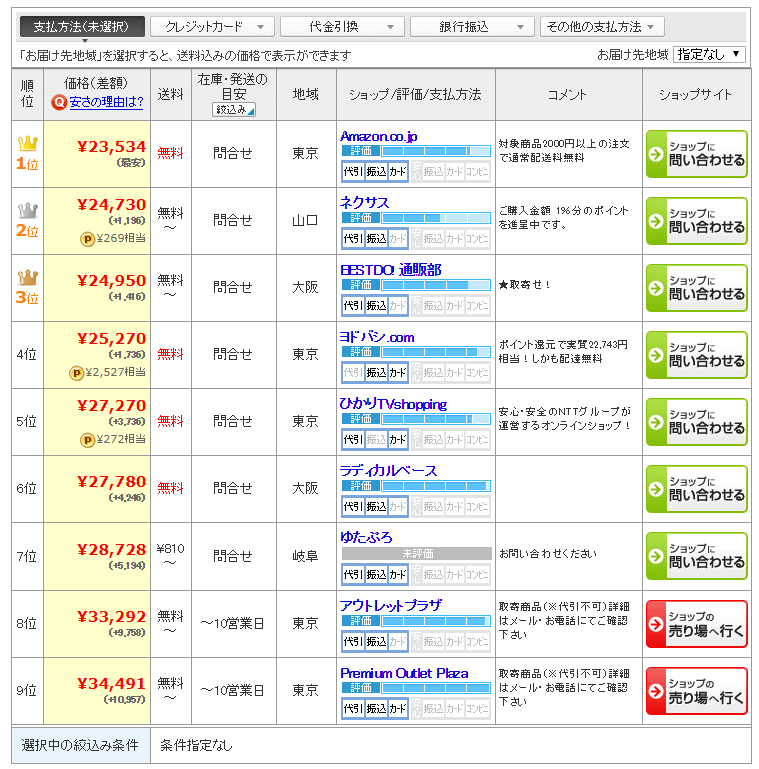Screen dimensions: 759x769
Task: Click ～10営業日 in the アウトレットプラザ row
Action: click(233, 624)
